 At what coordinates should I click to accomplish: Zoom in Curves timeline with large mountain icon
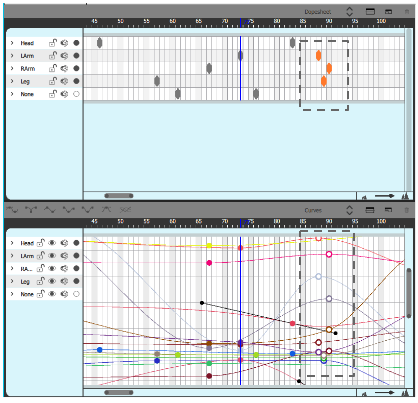(x=405, y=393)
